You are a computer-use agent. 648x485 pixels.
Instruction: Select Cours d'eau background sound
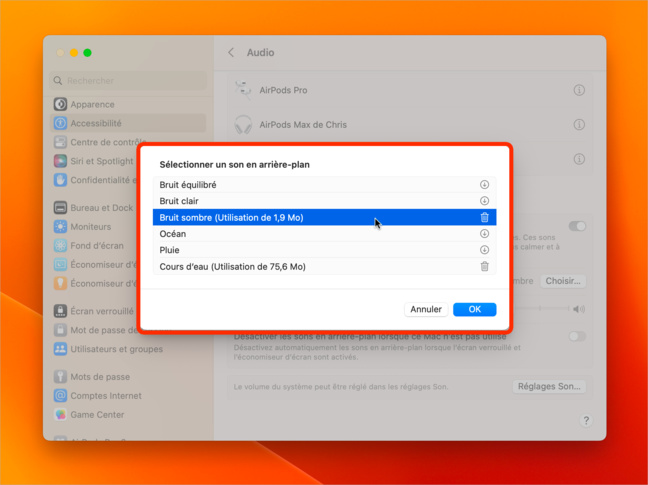coord(324,266)
